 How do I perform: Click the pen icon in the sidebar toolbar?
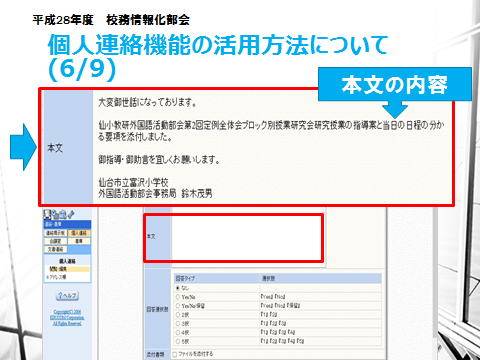click(x=71, y=214)
